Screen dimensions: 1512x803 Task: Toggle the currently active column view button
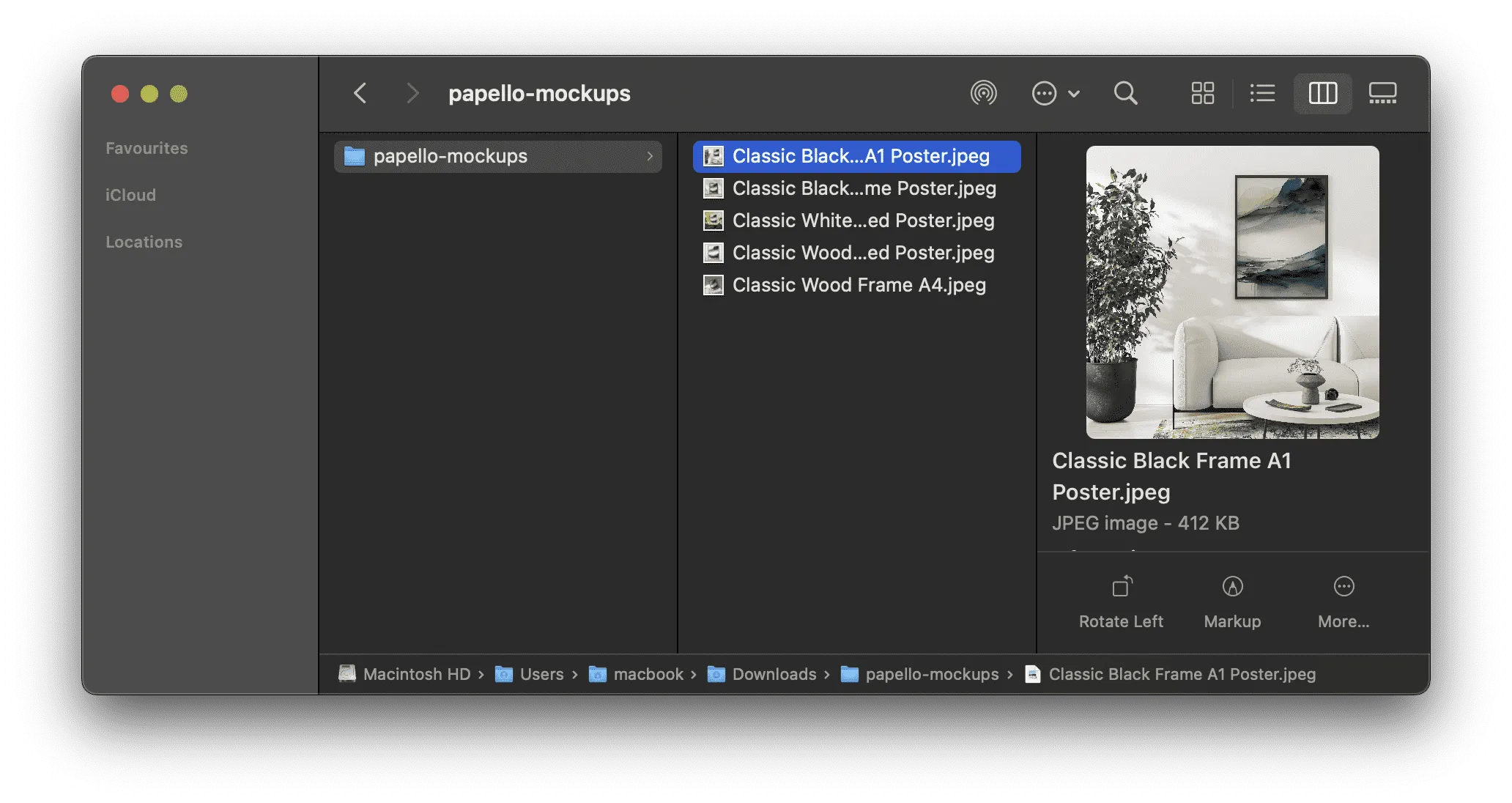pyautogui.click(x=1322, y=93)
